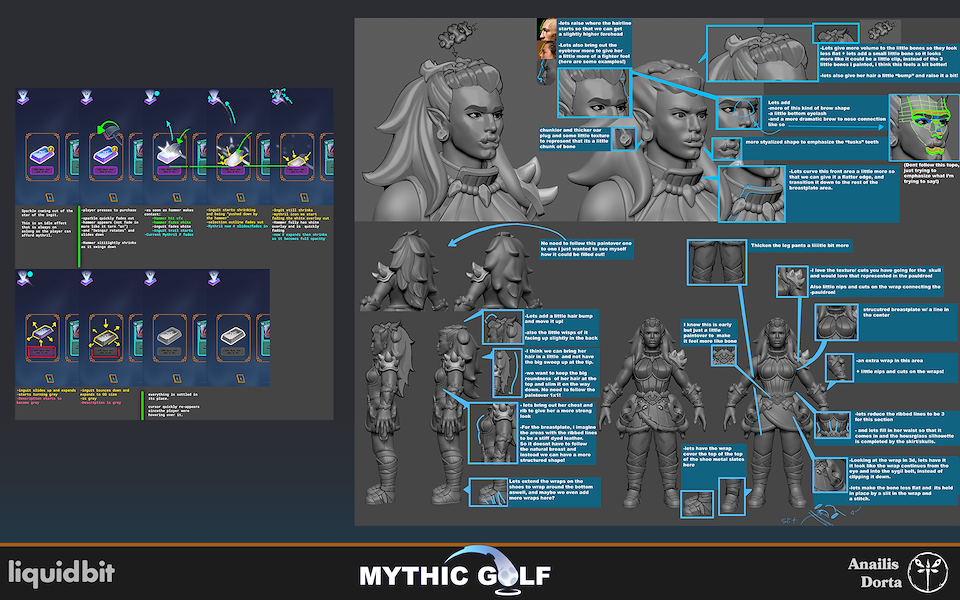Open the green wireframe face topology reference
960x600 pixels.
923,128
